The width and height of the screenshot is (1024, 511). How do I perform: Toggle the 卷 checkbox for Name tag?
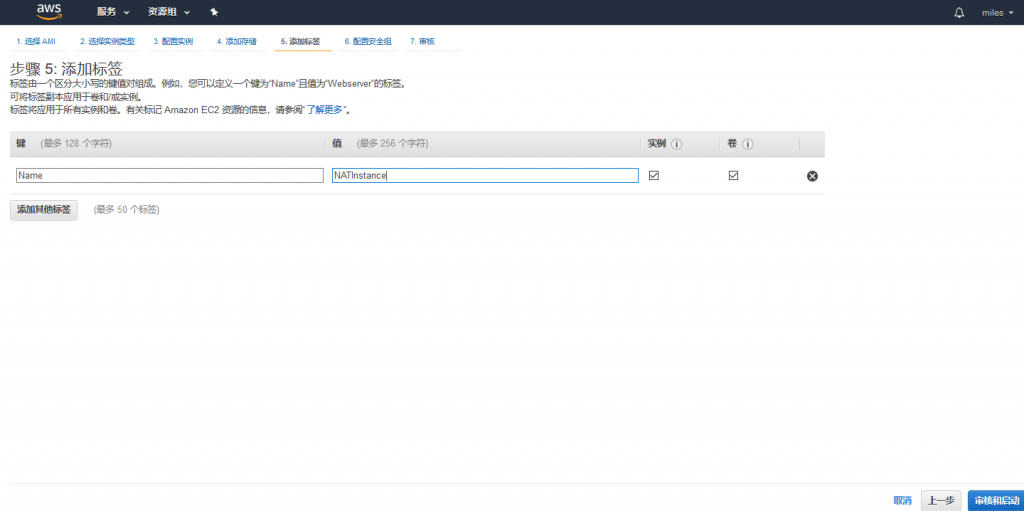pos(733,175)
